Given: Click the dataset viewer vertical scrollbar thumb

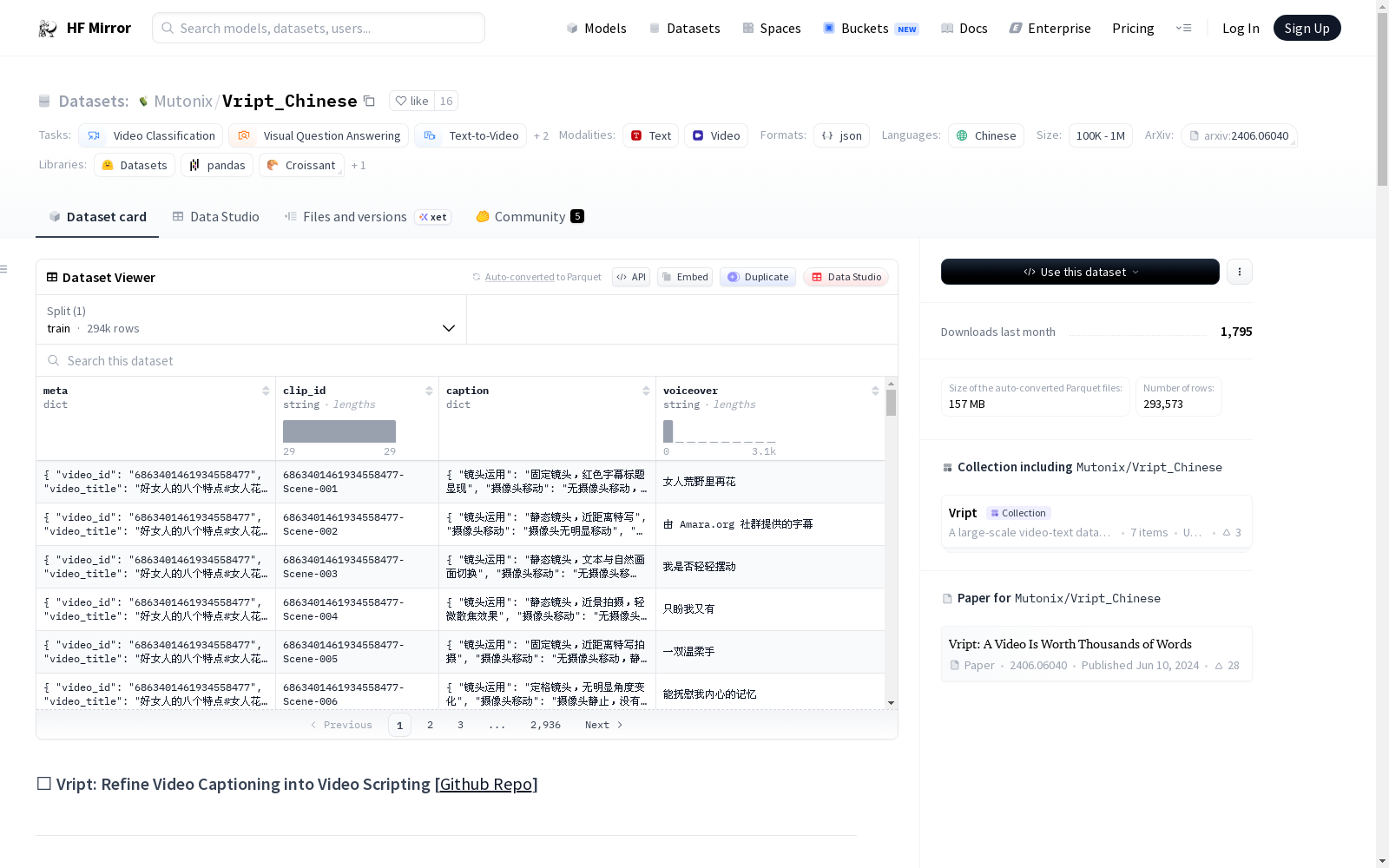Looking at the screenshot, I should point(891,403).
